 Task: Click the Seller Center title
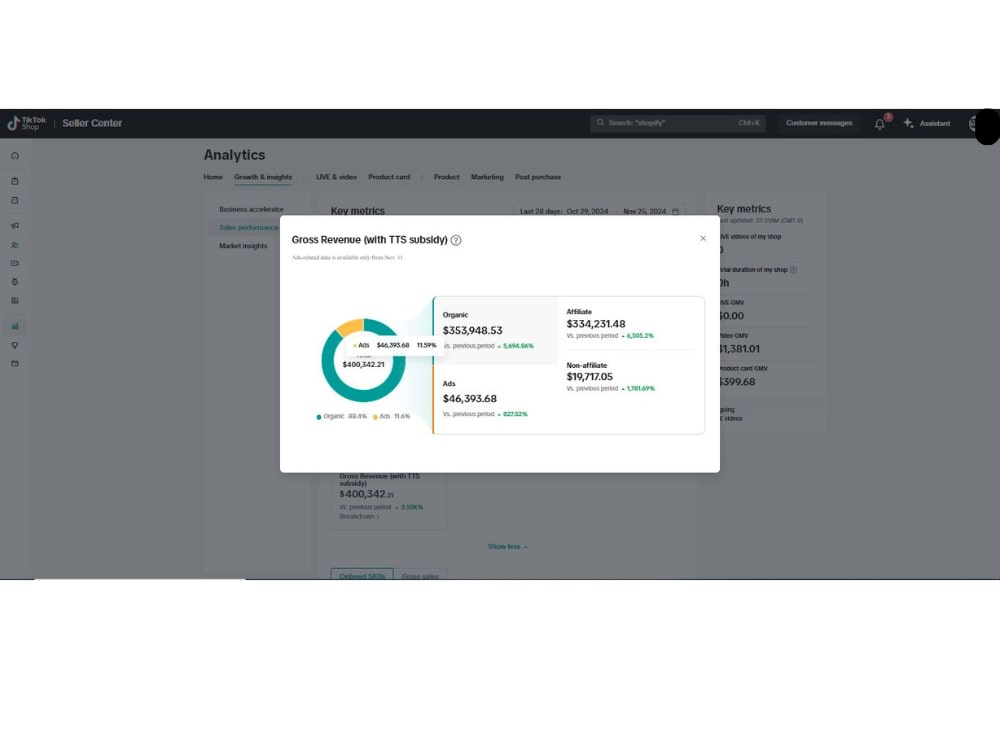coord(92,123)
